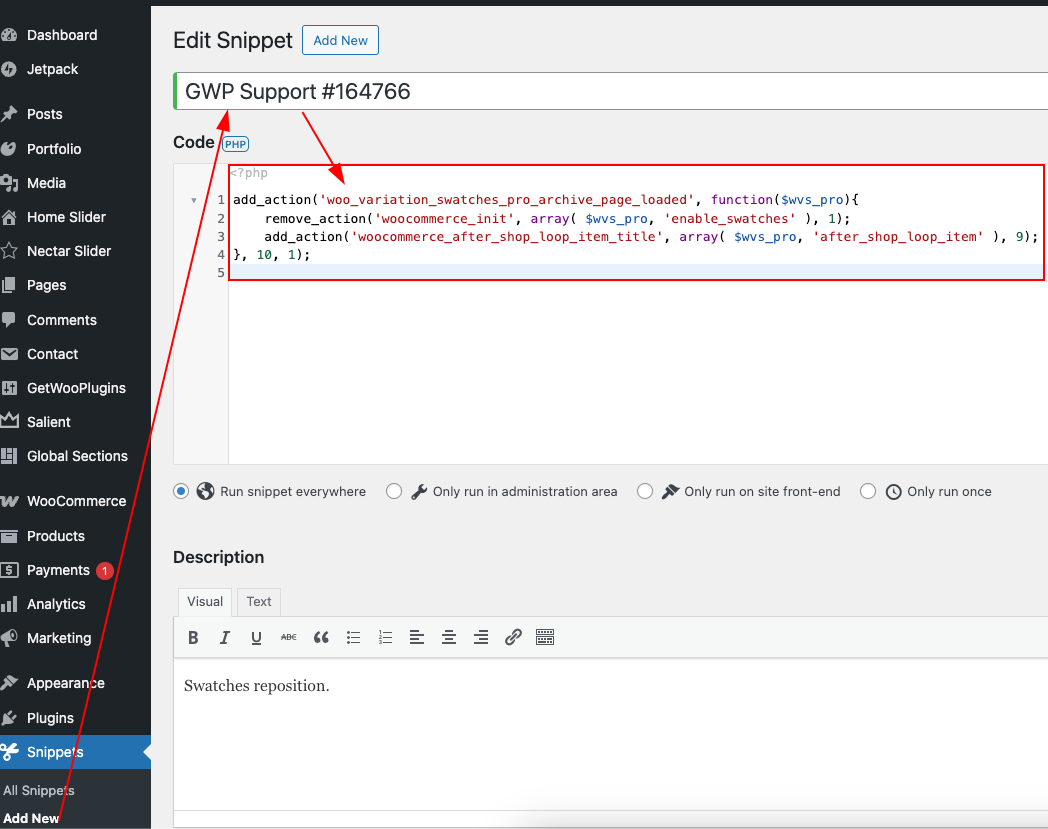Click the PHP badge beside Code
1048x829 pixels.
(x=235, y=144)
